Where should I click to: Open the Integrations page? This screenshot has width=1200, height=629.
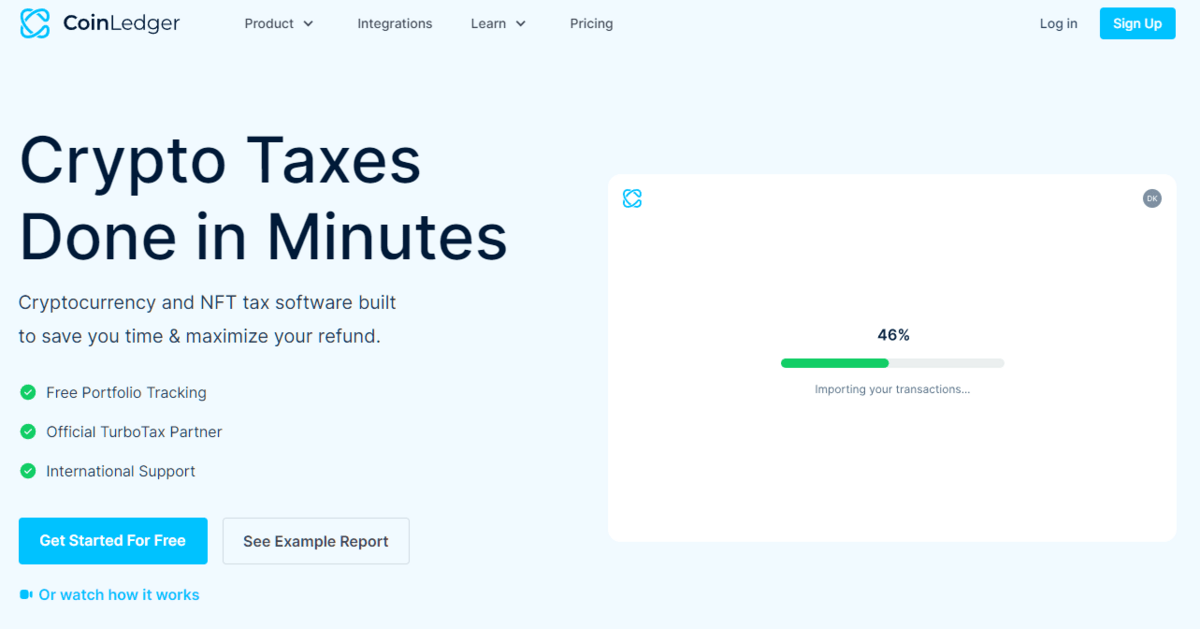pyautogui.click(x=395, y=24)
